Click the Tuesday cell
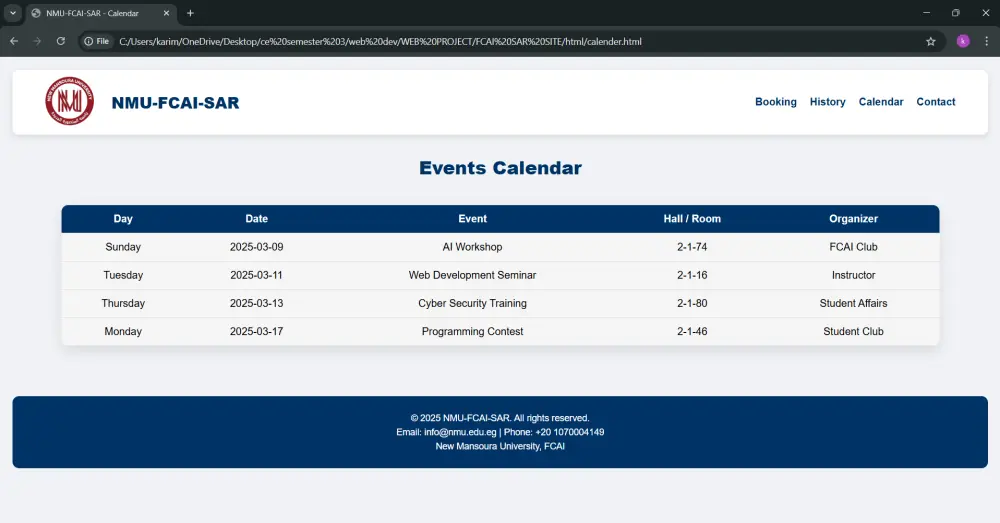 [x=123, y=275]
